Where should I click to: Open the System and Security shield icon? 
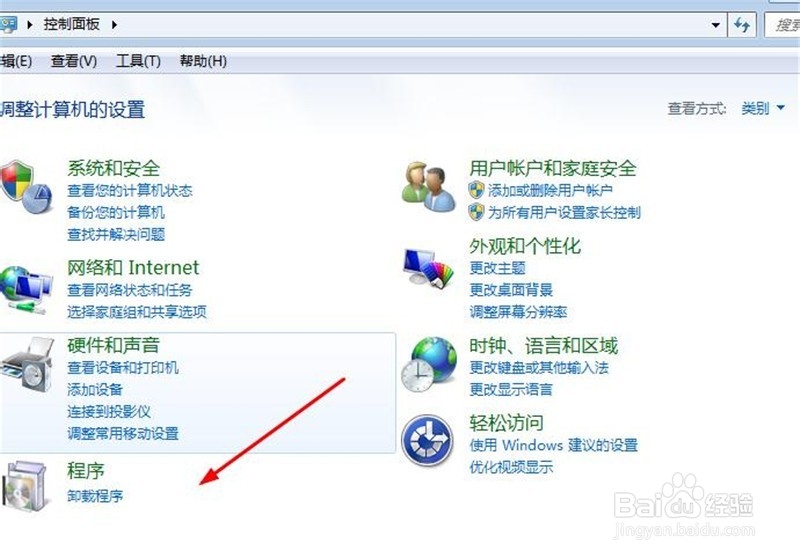[26, 187]
